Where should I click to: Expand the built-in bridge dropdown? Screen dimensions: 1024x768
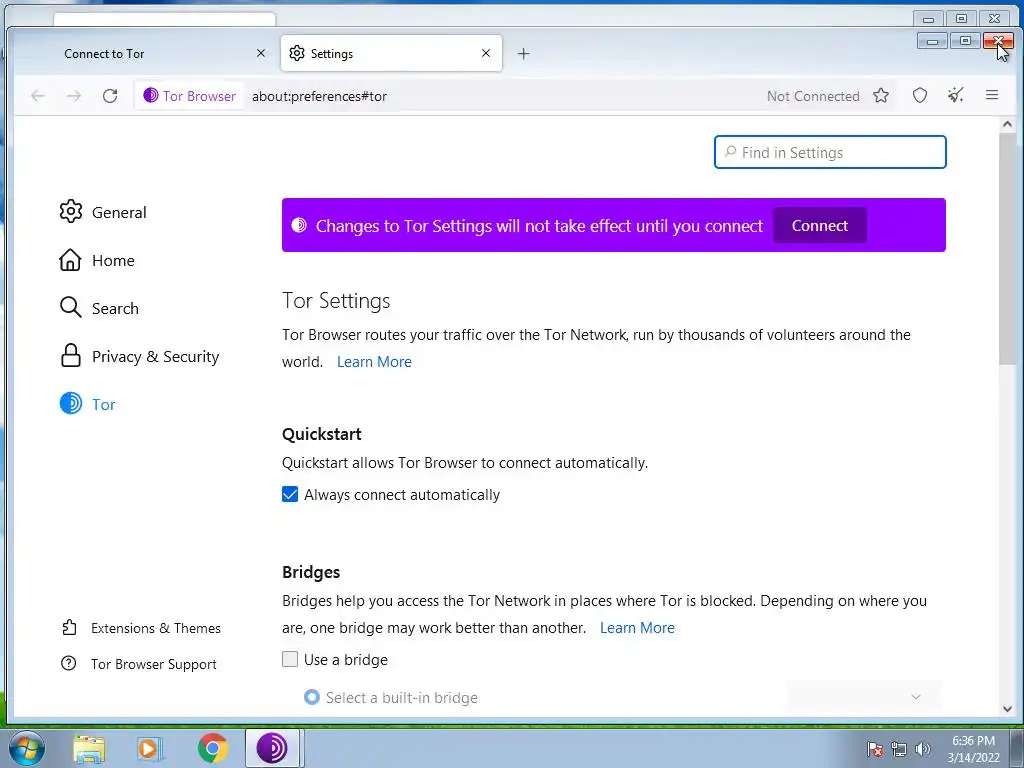coord(865,697)
